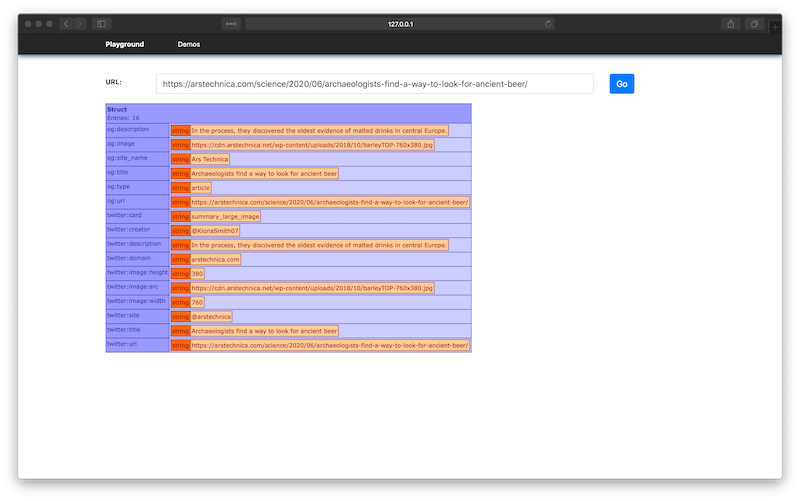The width and height of the screenshot is (800, 501).
Task: Open a new tab with plus button
Action: click(775, 27)
